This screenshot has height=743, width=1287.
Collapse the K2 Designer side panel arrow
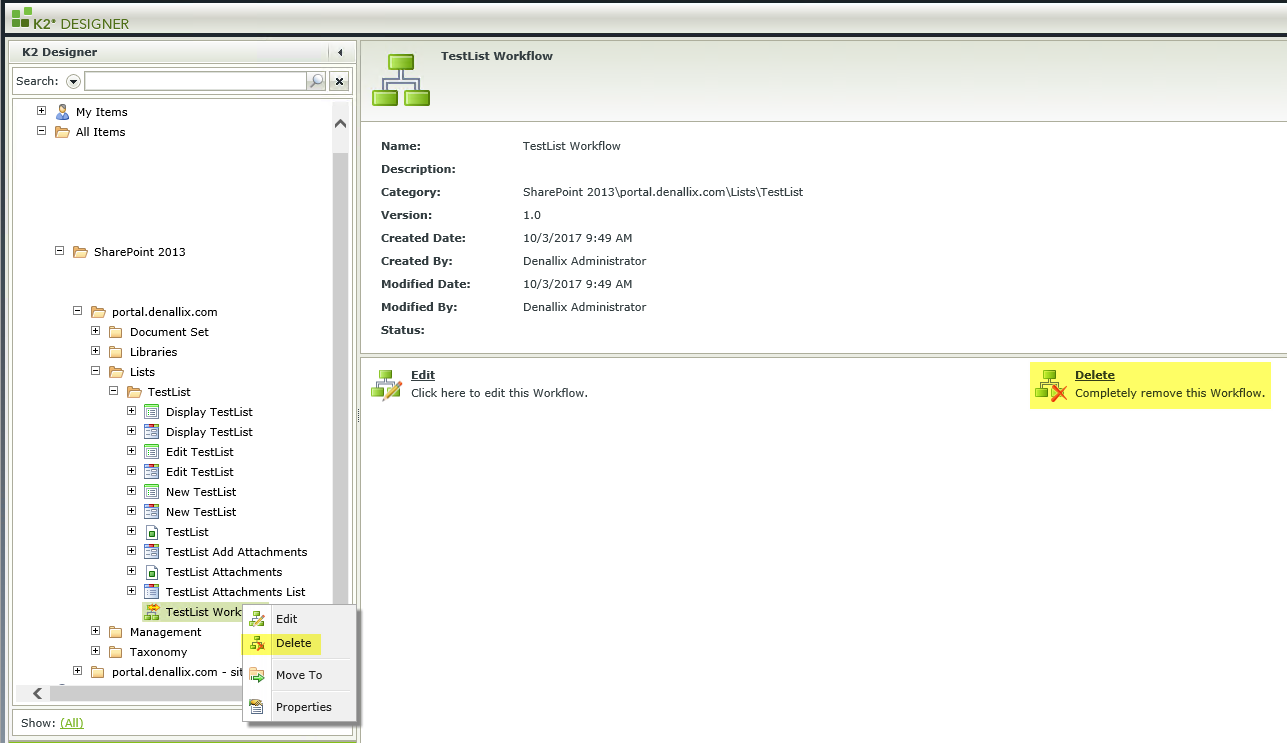[340, 52]
